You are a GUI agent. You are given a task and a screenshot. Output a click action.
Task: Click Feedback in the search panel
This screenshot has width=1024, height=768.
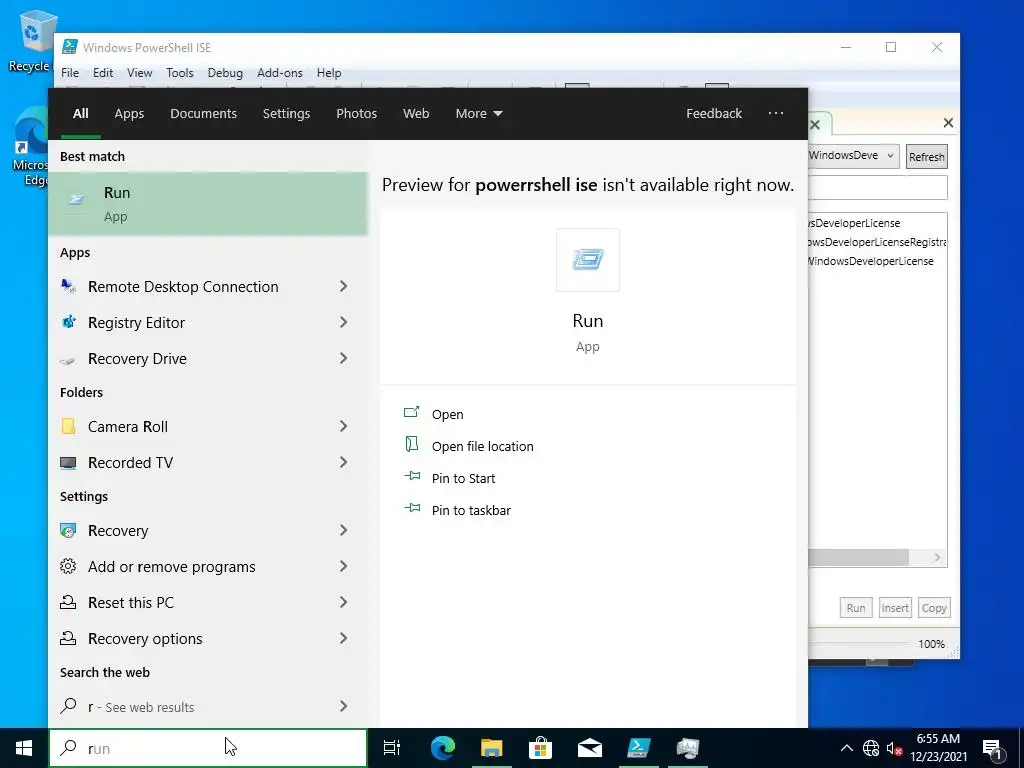coord(714,114)
